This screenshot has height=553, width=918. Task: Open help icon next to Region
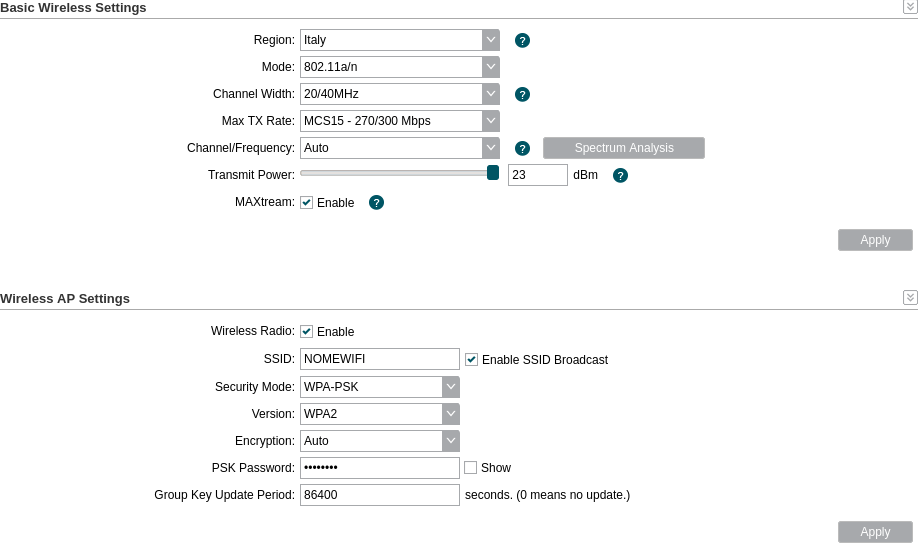point(522,40)
